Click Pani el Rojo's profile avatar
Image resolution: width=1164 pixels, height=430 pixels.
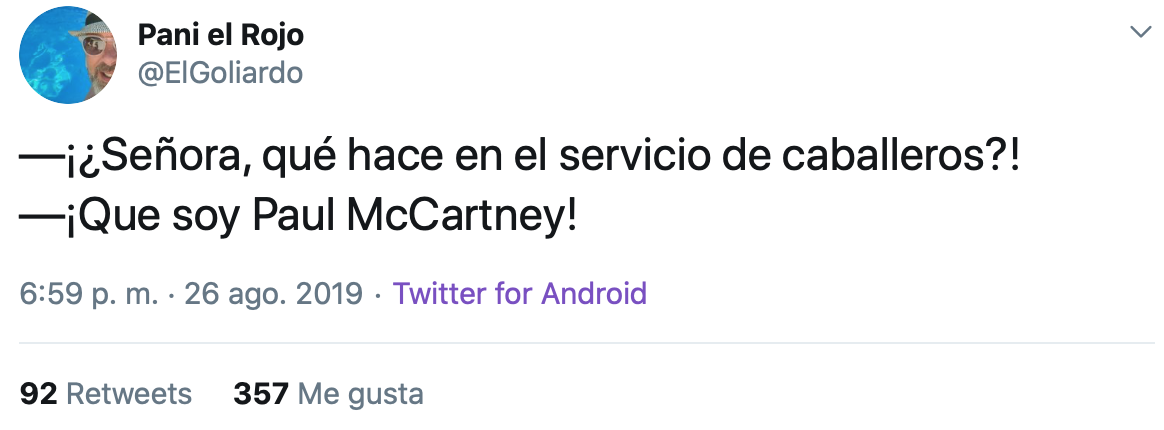[x=67, y=55]
